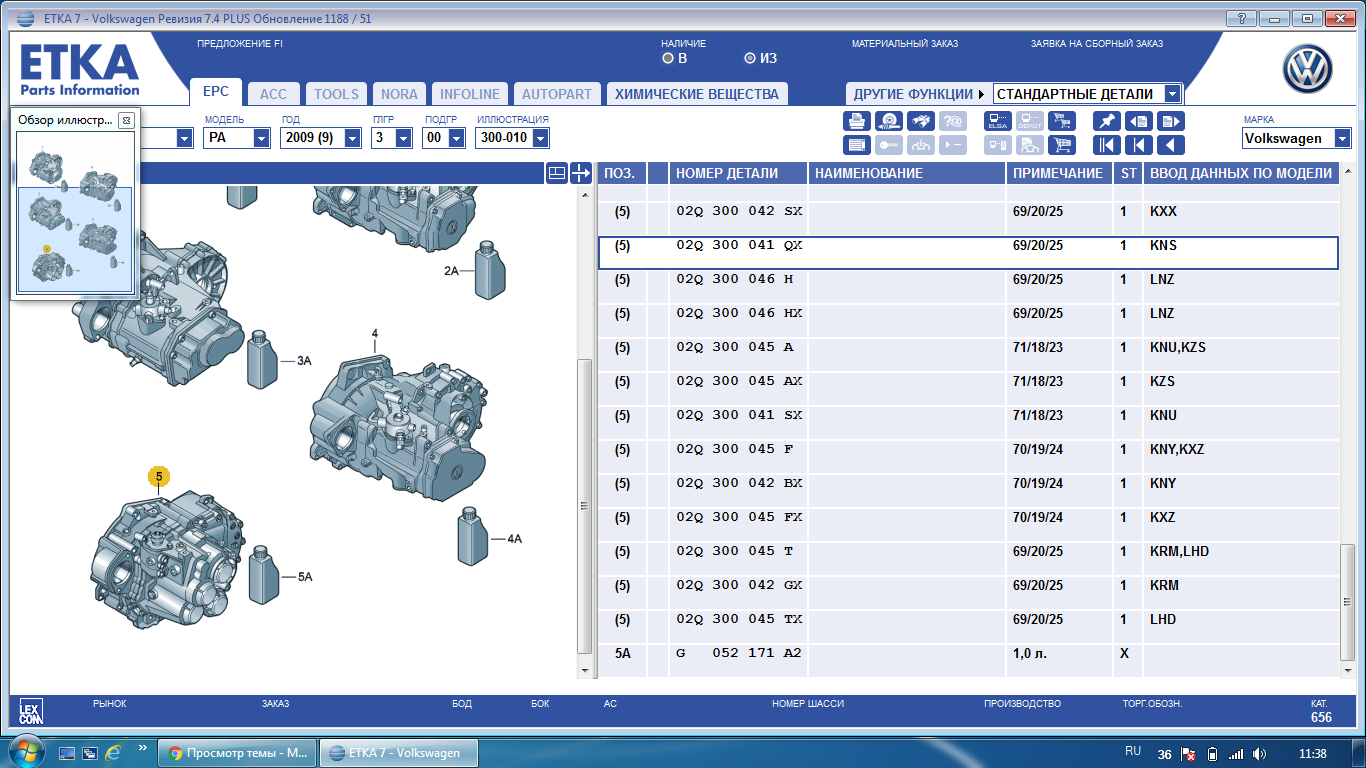
Task: Select the 'ИЗ' availability radio button
Action: coord(750,58)
